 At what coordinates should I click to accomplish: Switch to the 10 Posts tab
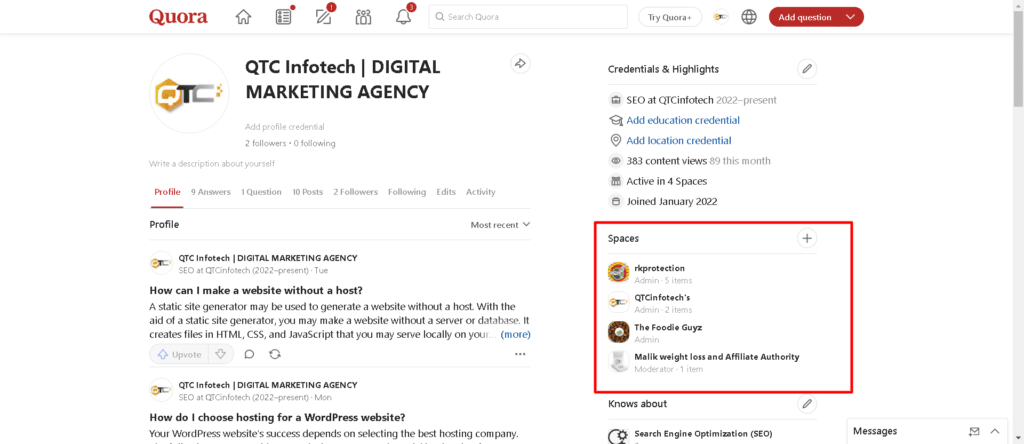pyautogui.click(x=308, y=192)
